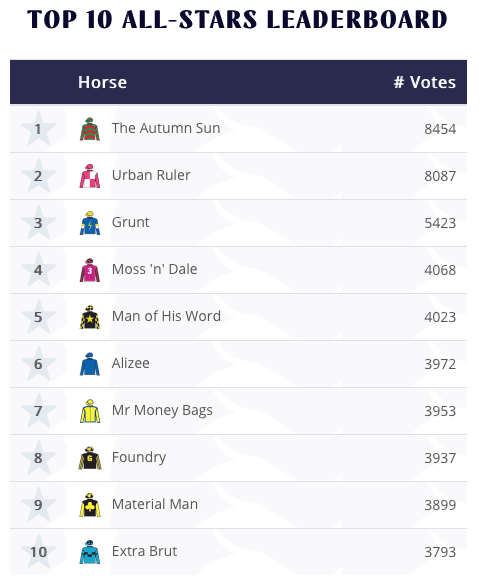Select Grunt's blue lightning silks icon
The height and width of the screenshot is (588, 479).
point(90,223)
